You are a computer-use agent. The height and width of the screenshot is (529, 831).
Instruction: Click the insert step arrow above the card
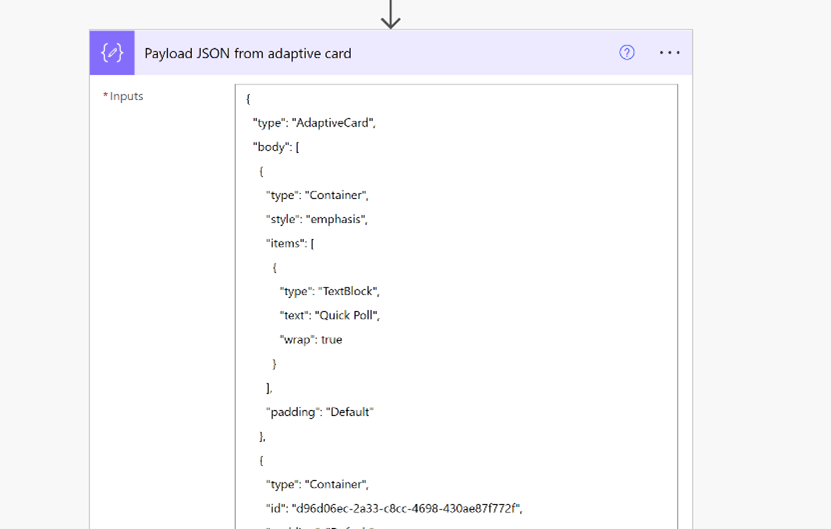(x=391, y=14)
